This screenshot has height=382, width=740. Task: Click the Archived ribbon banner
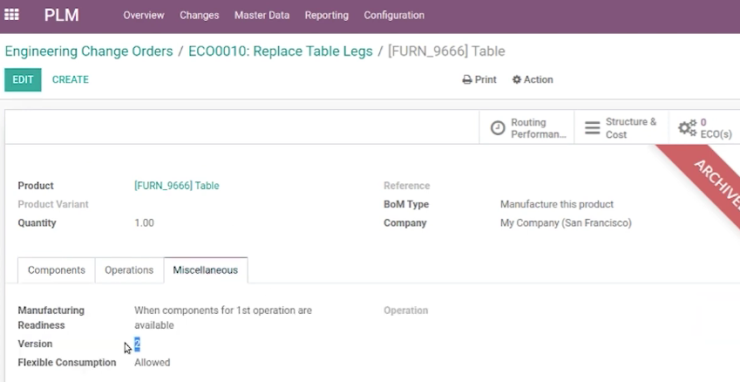[703, 177]
